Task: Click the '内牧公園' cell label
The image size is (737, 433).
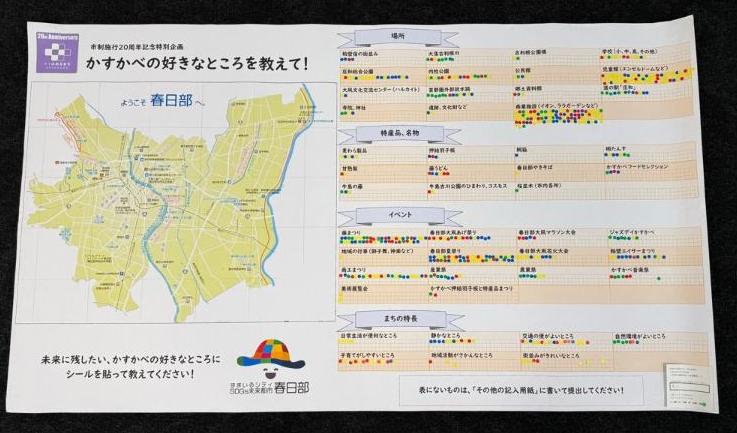Action: click(x=438, y=71)
